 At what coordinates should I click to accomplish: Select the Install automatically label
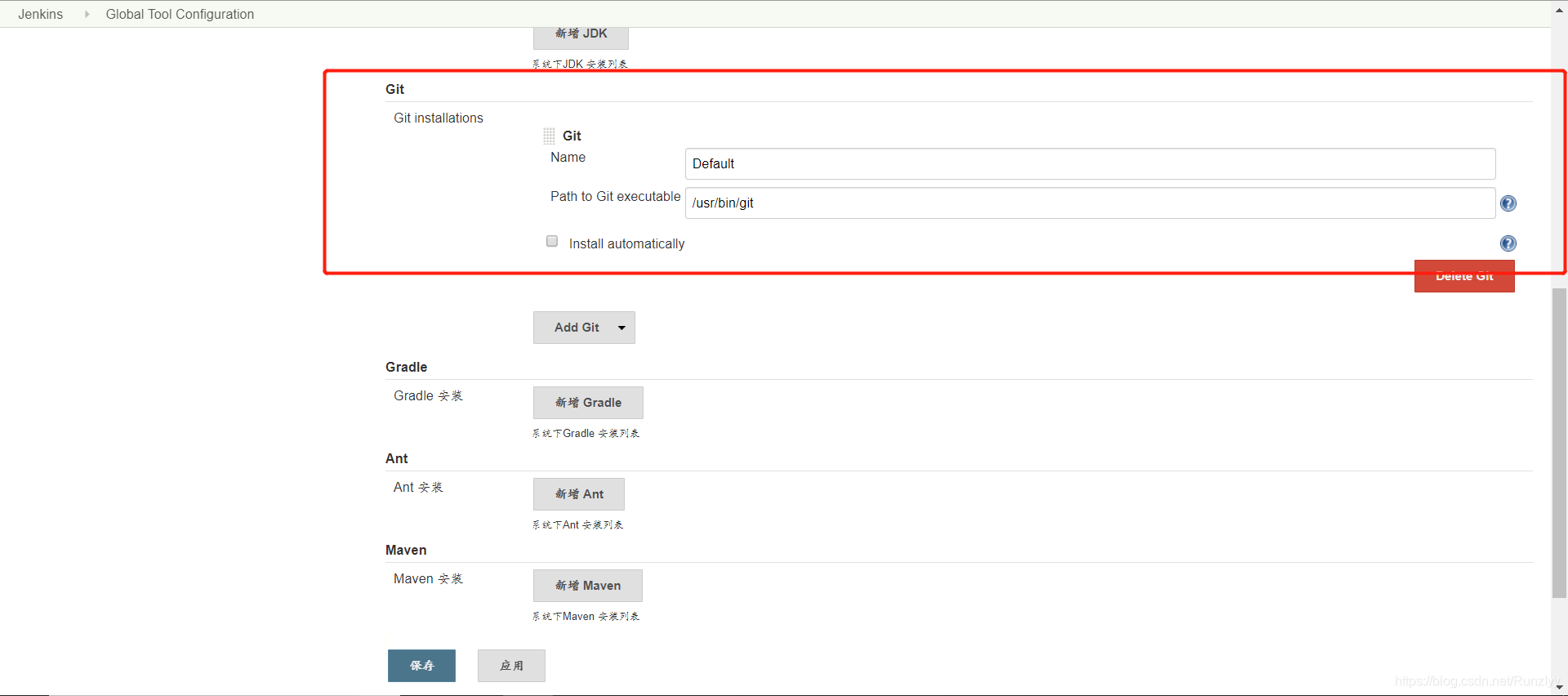point(626,243)
